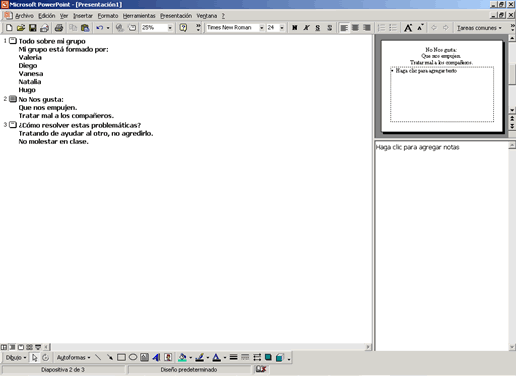Open Tareas comunes dropdown
The height and width of the screenshot is (377, 517).
click(479, 28)
